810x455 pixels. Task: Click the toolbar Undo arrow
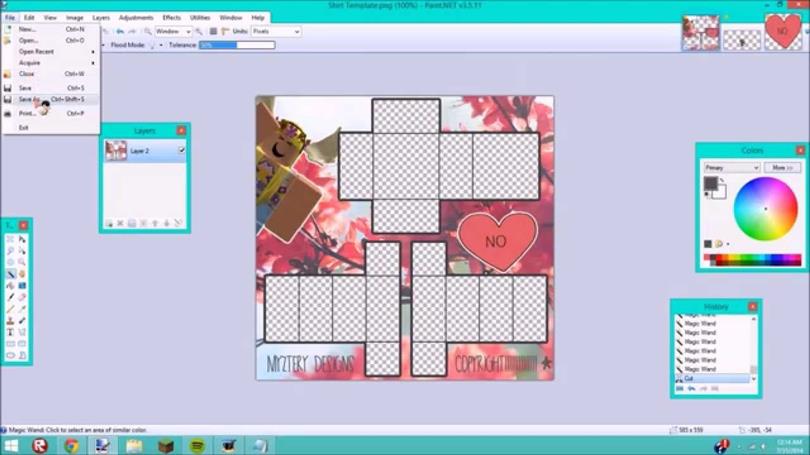(120, 32)
